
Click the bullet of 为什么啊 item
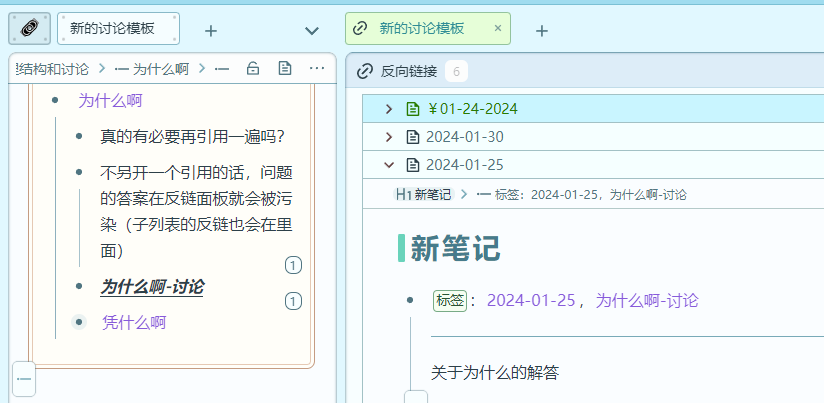(55, 100)
